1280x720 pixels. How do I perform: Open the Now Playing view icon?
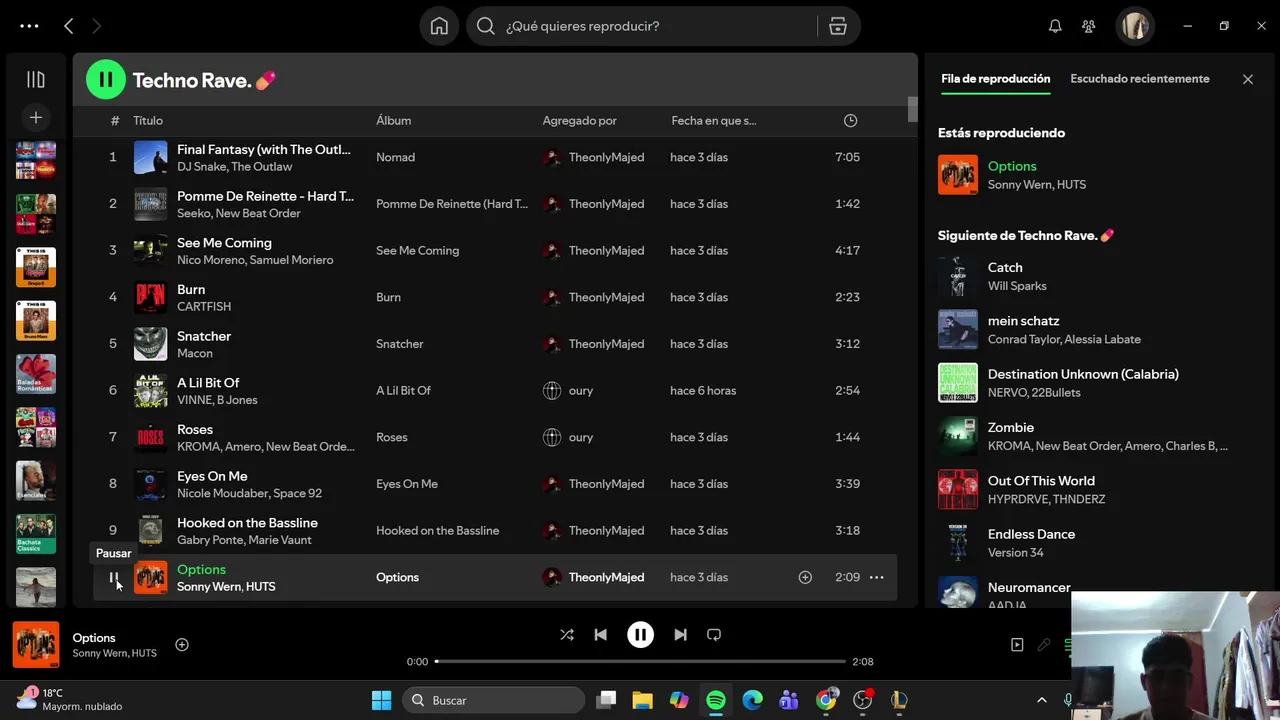[1017, 645]
